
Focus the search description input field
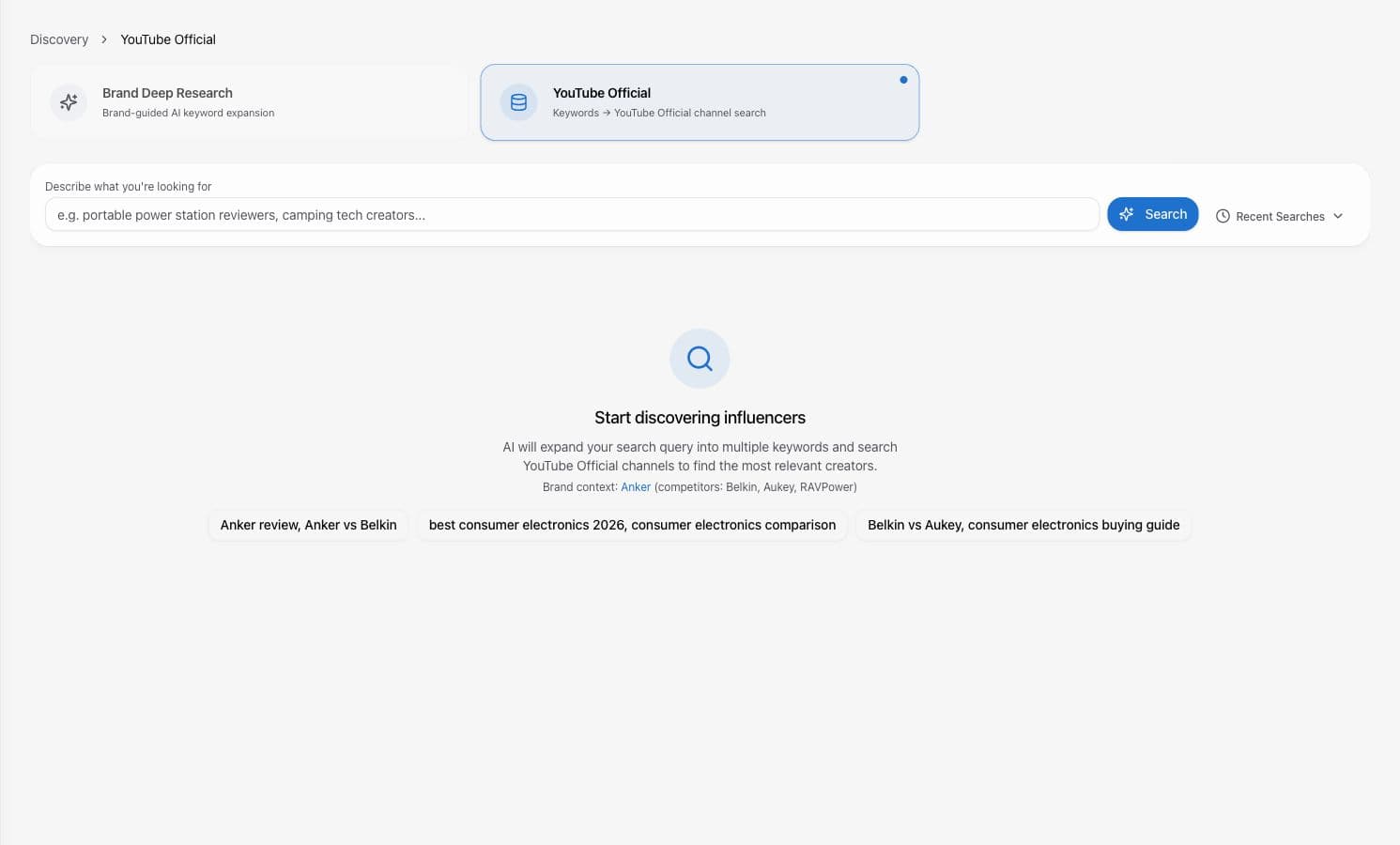click(572, 214)
